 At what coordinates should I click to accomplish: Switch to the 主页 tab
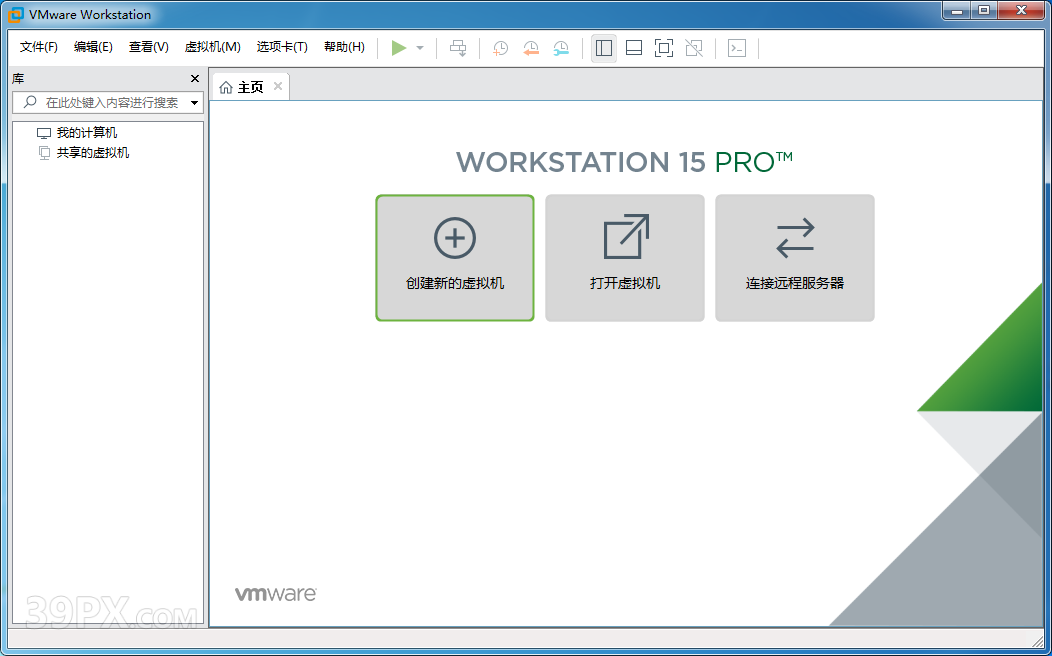(250, 87)
